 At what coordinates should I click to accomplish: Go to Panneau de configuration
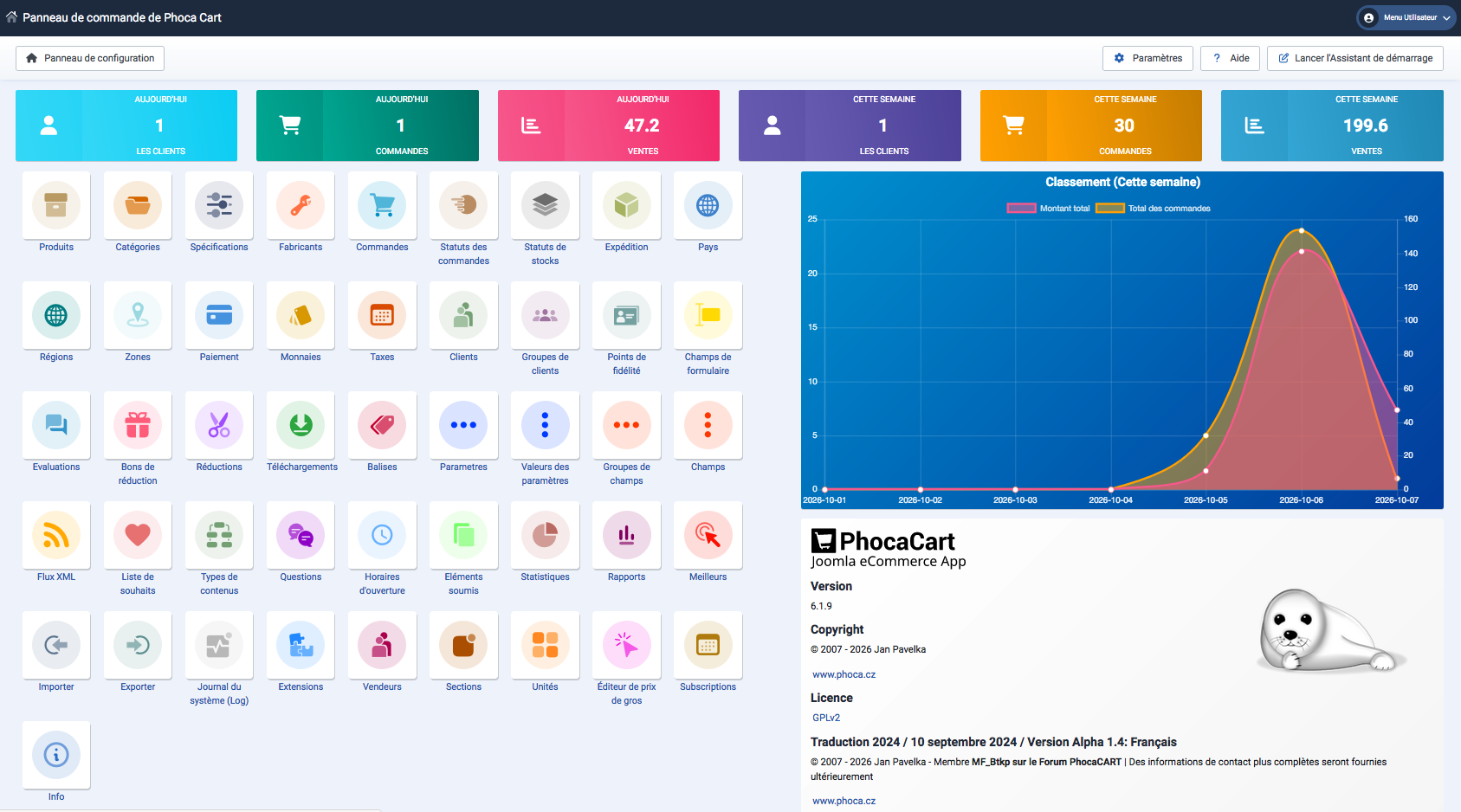tap(90, 58)
